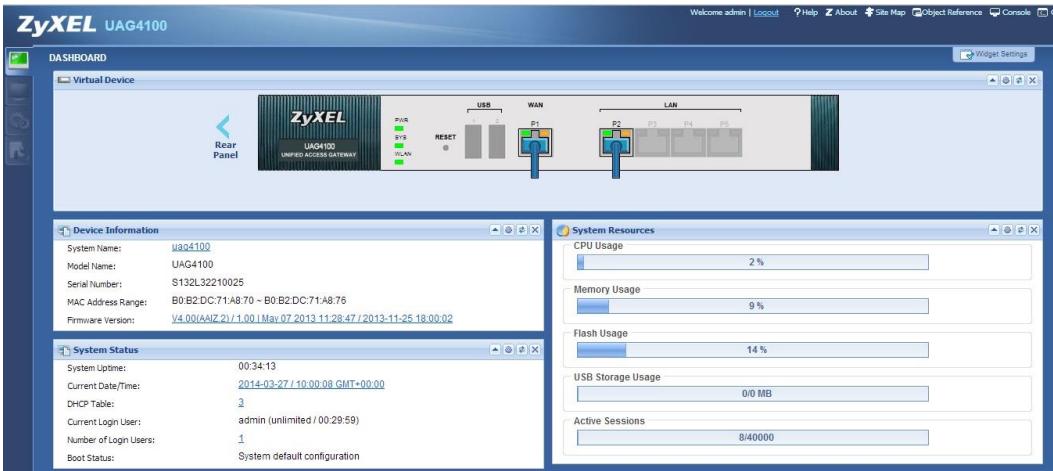
Task: Open the uag4100 system name link
Action: click(191, 247)
